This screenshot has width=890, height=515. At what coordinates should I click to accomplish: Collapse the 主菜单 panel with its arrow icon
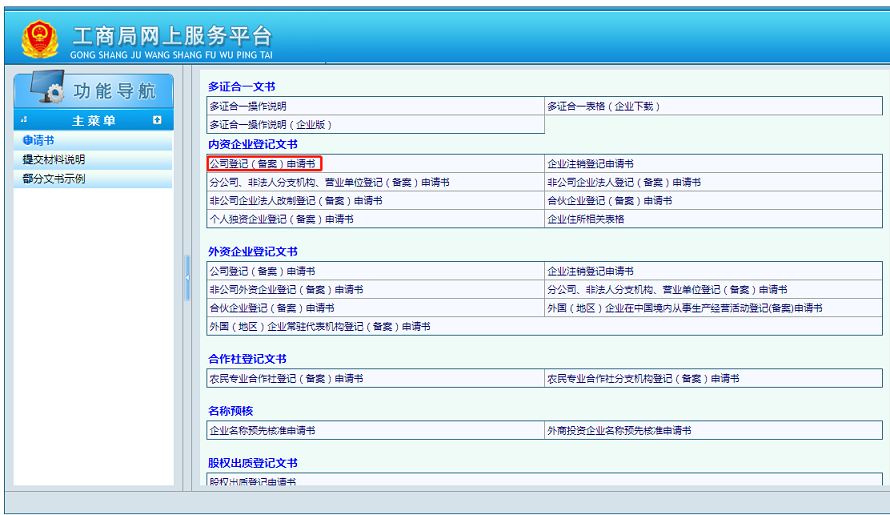[x=157, y=120]
